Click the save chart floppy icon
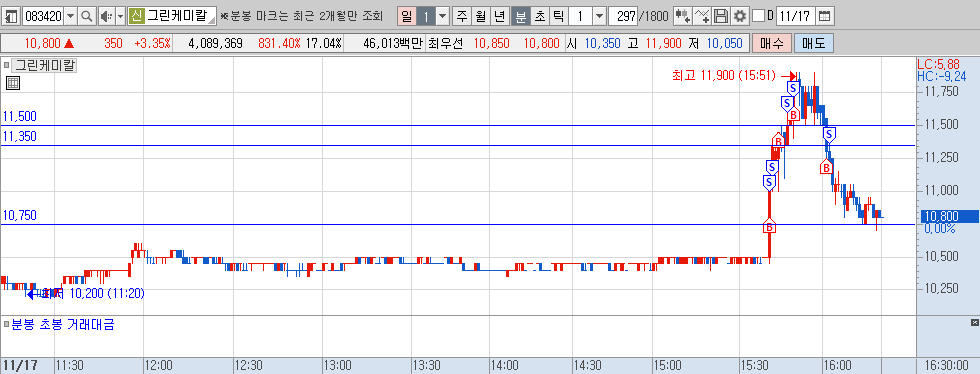The height and width of the screenshot is (374, 980). click(x=721, y=16)
